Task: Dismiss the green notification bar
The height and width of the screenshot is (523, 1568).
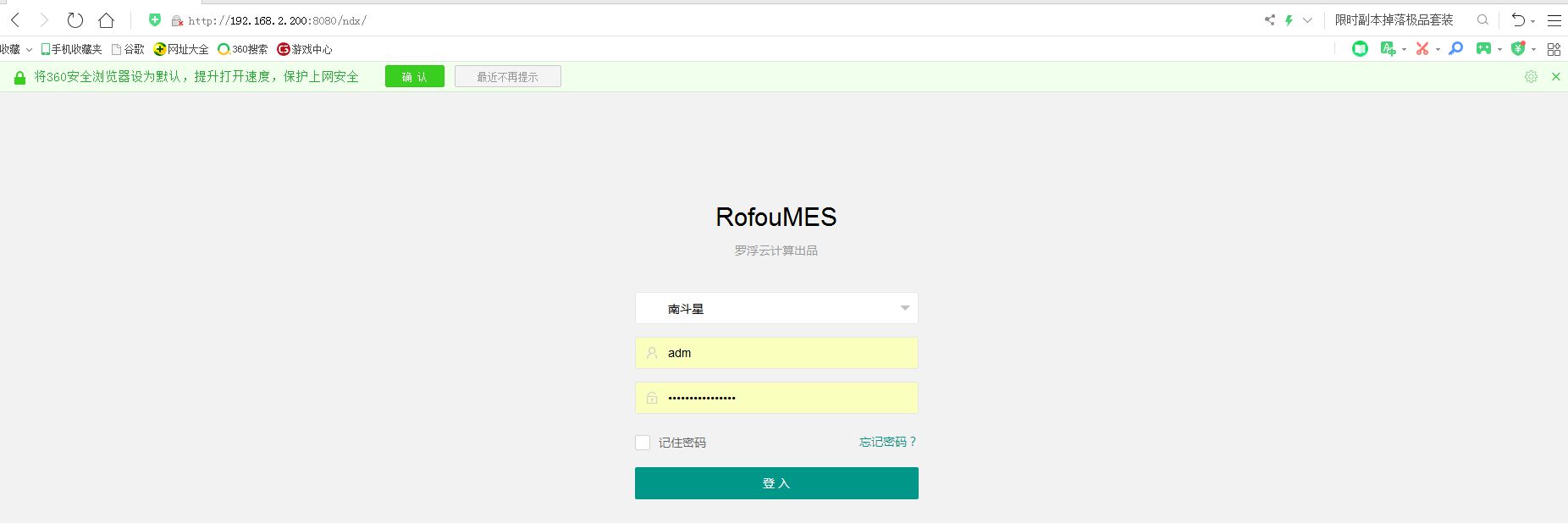Action: click(x=1555, y=77)
